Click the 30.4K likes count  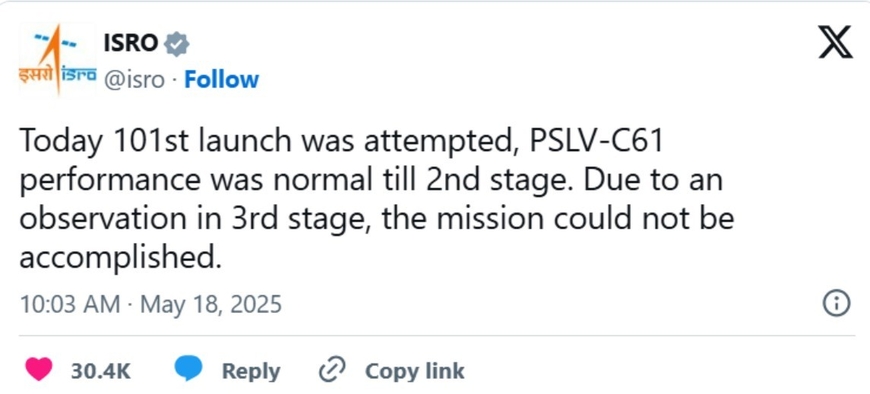click(100, 371)
